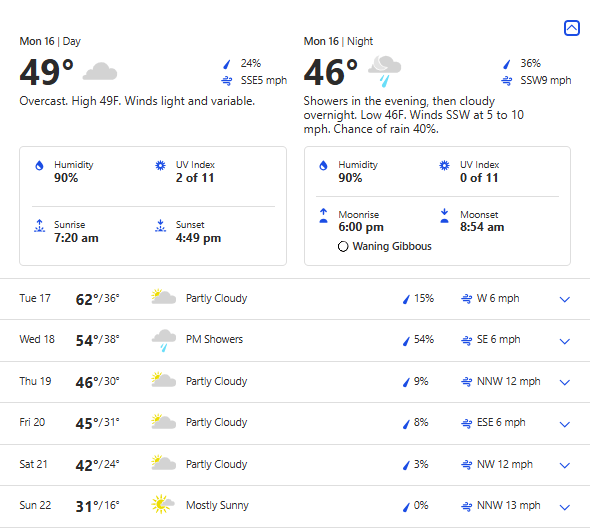Click the Sunrise icon
This screenshot has width=590, height=528.
click(x=40, y=226)
